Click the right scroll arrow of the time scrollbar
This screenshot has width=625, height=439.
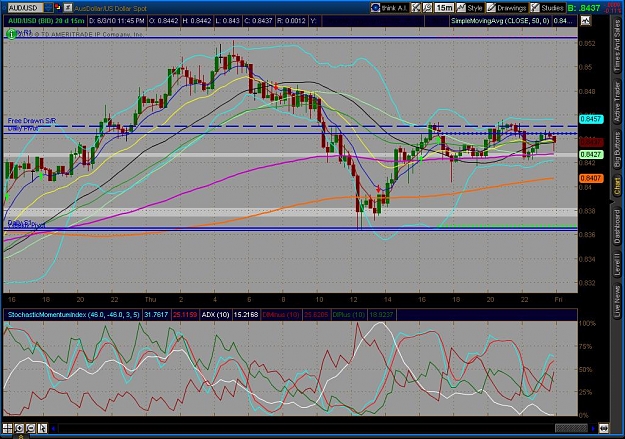593,429
